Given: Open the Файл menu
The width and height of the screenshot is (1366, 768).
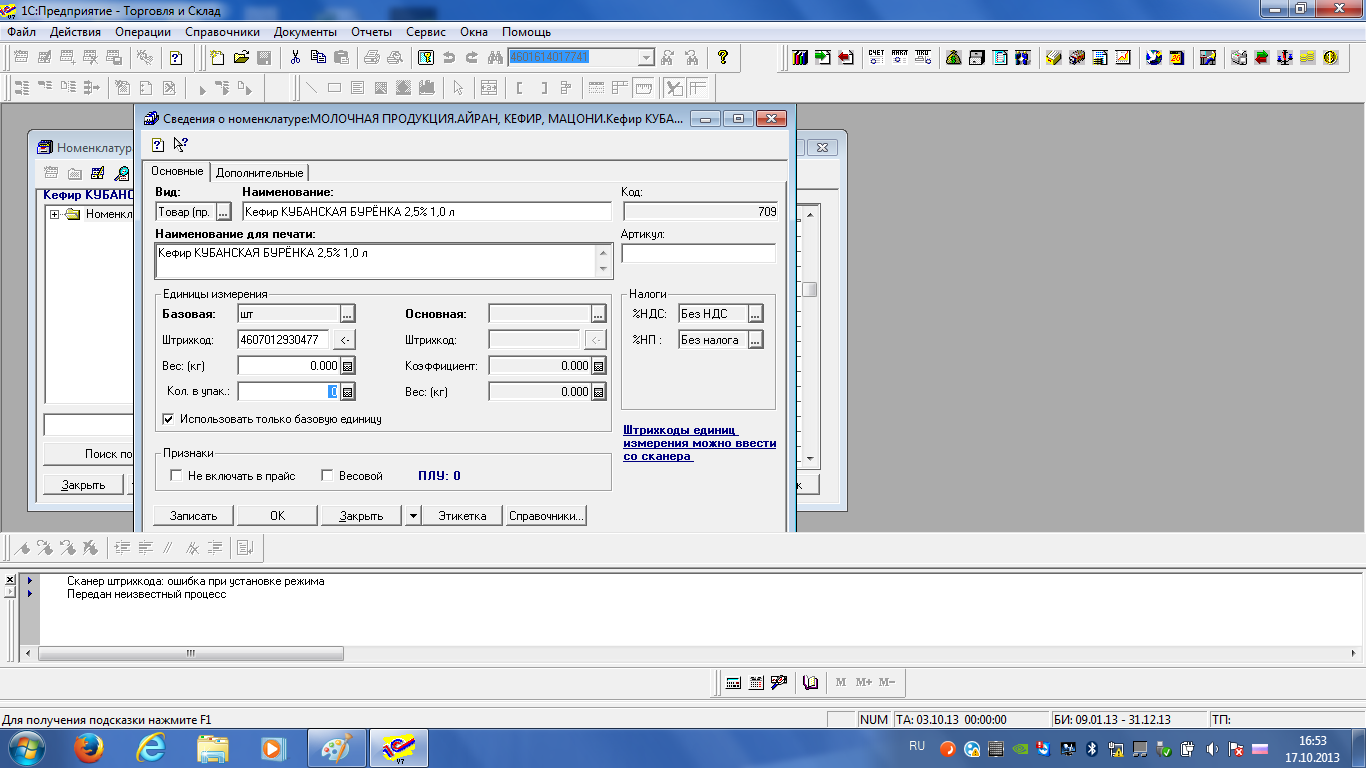Looking at the screenshot, I should coord(21,32).
